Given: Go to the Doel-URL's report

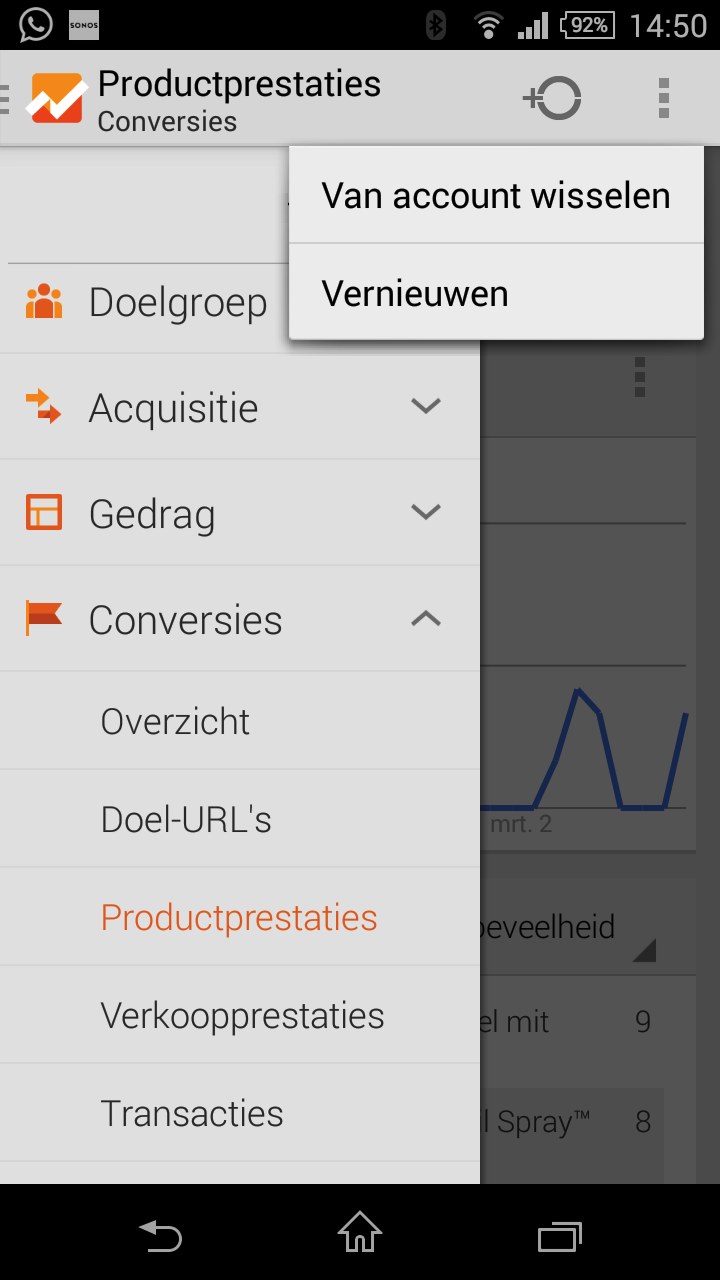Looking at the screenshot, I should [x=187, y=820].
